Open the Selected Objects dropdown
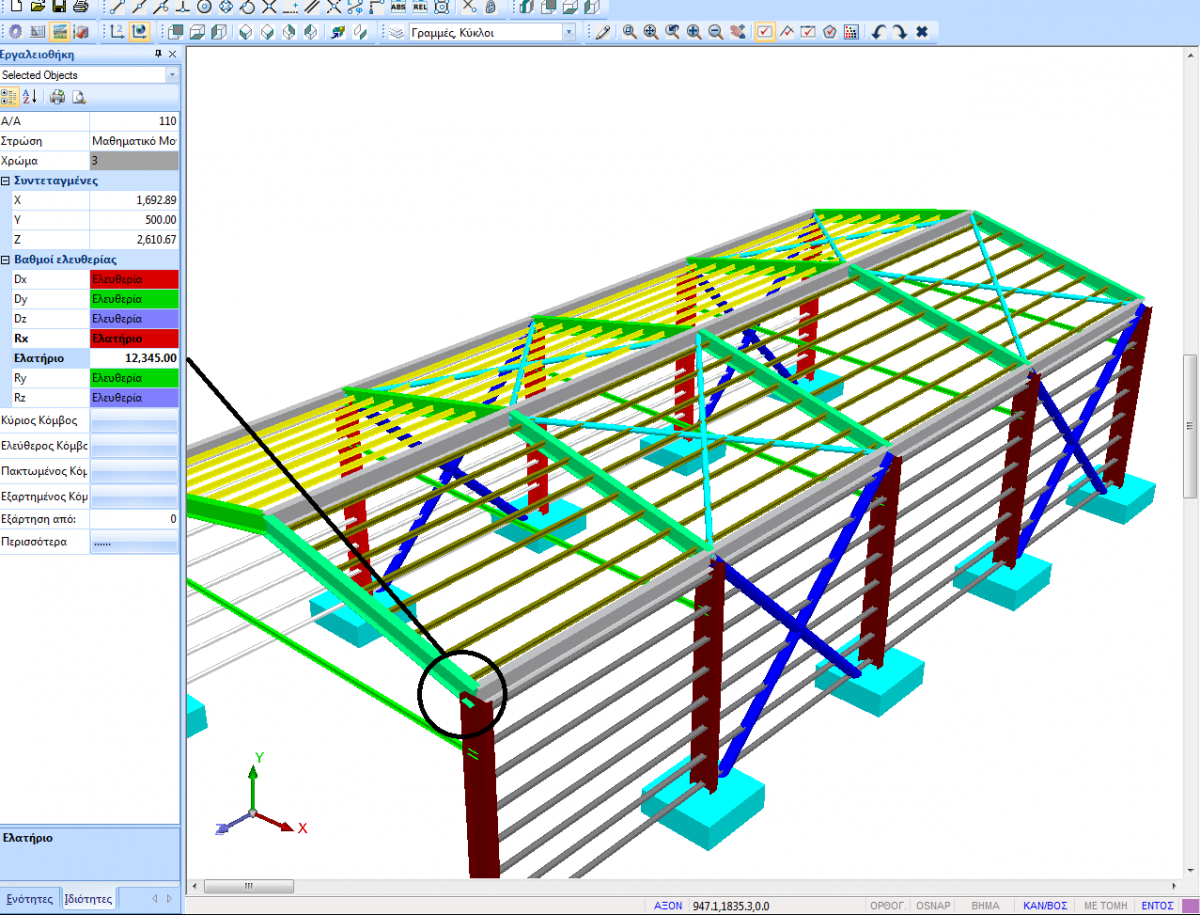This screenshot has width=1200, height=915. (x=172, y=75)
